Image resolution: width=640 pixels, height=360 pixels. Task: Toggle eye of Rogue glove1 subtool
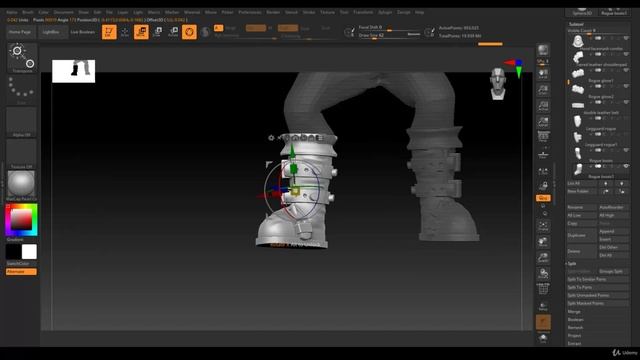click(626, 70)
